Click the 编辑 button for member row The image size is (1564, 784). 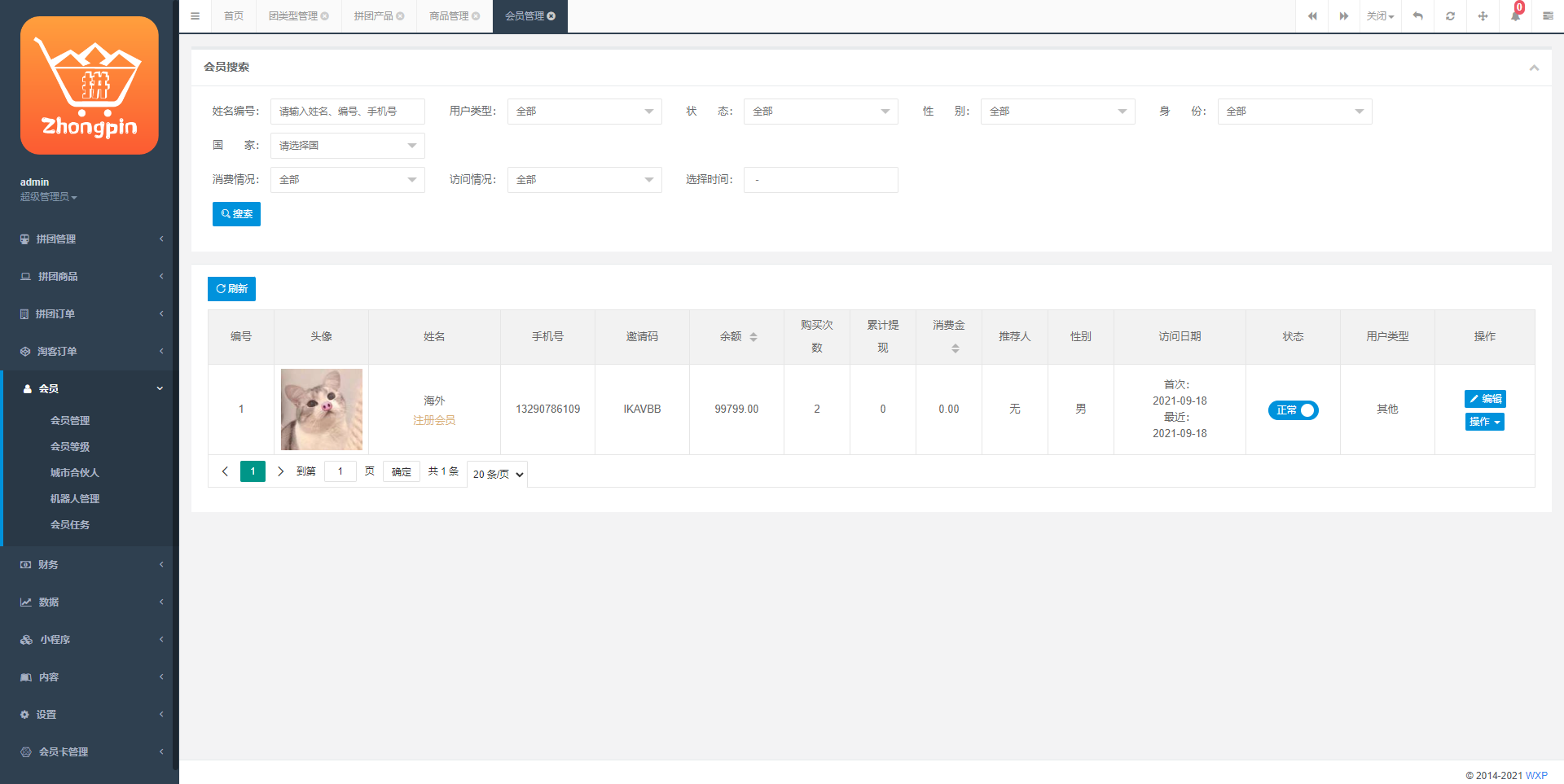coord(1484,399)
